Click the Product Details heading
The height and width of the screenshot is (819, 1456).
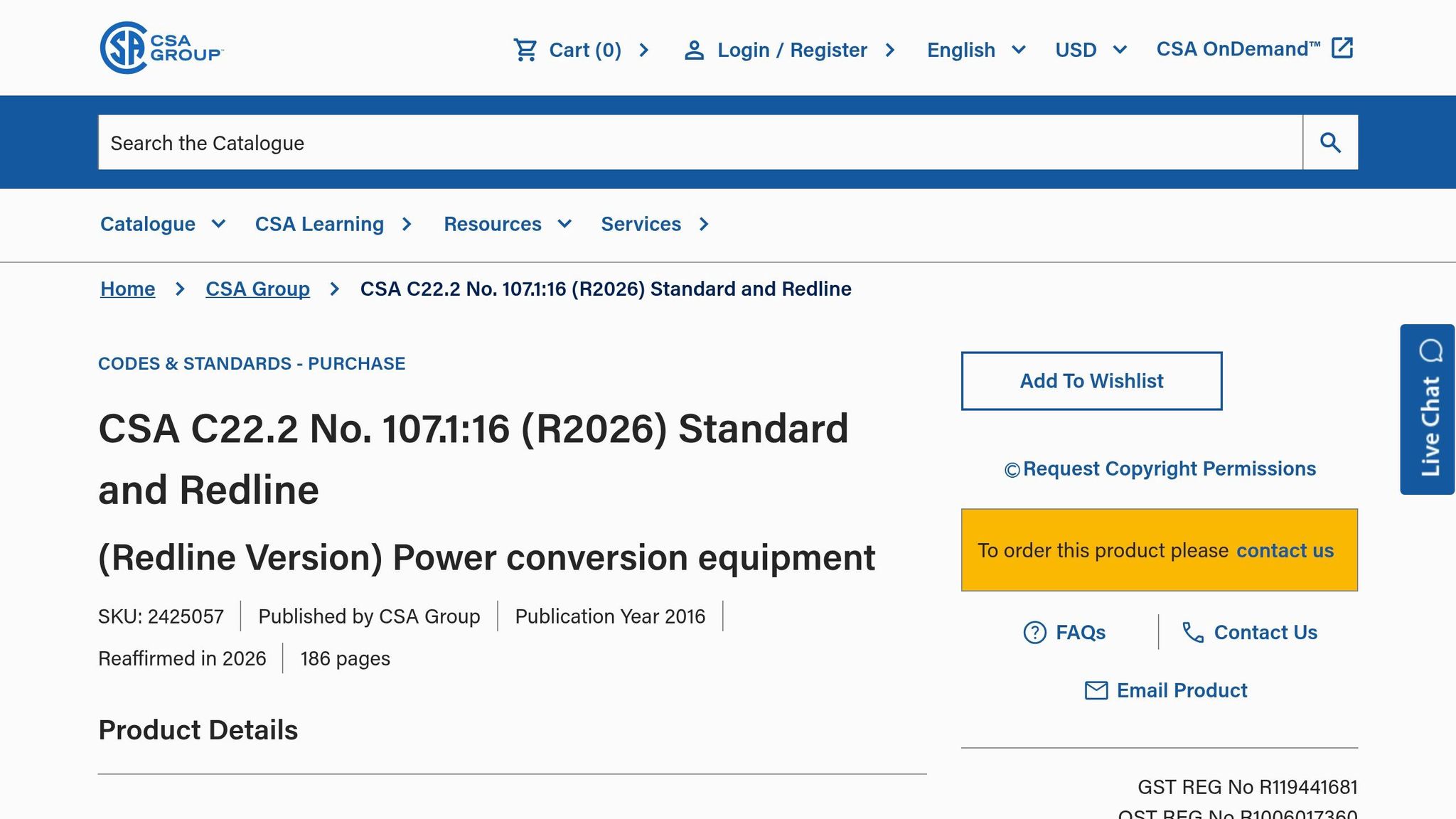198,730
